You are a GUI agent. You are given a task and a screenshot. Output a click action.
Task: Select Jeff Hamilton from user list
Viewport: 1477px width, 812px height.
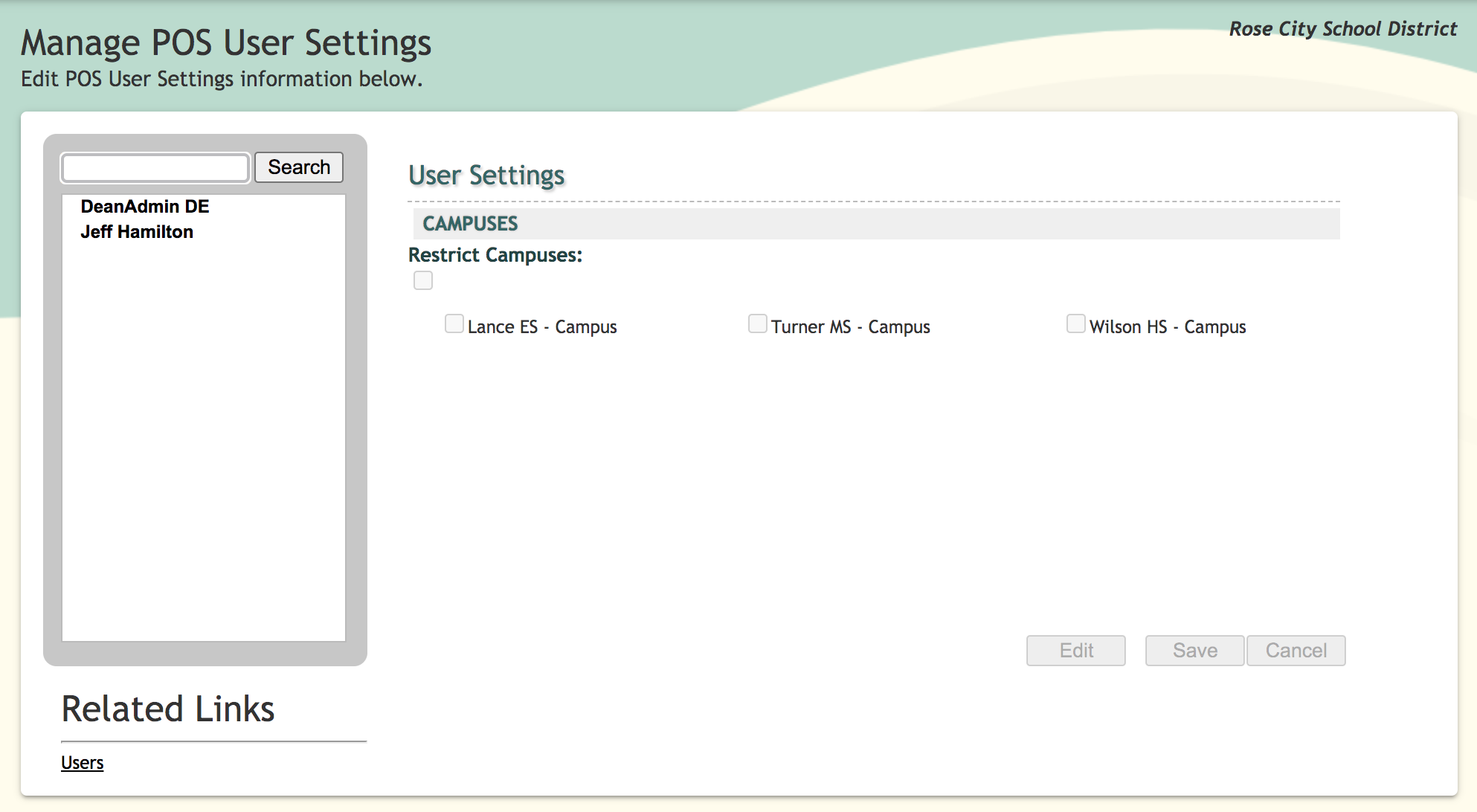pyautogui.click(x=137, y=232)
